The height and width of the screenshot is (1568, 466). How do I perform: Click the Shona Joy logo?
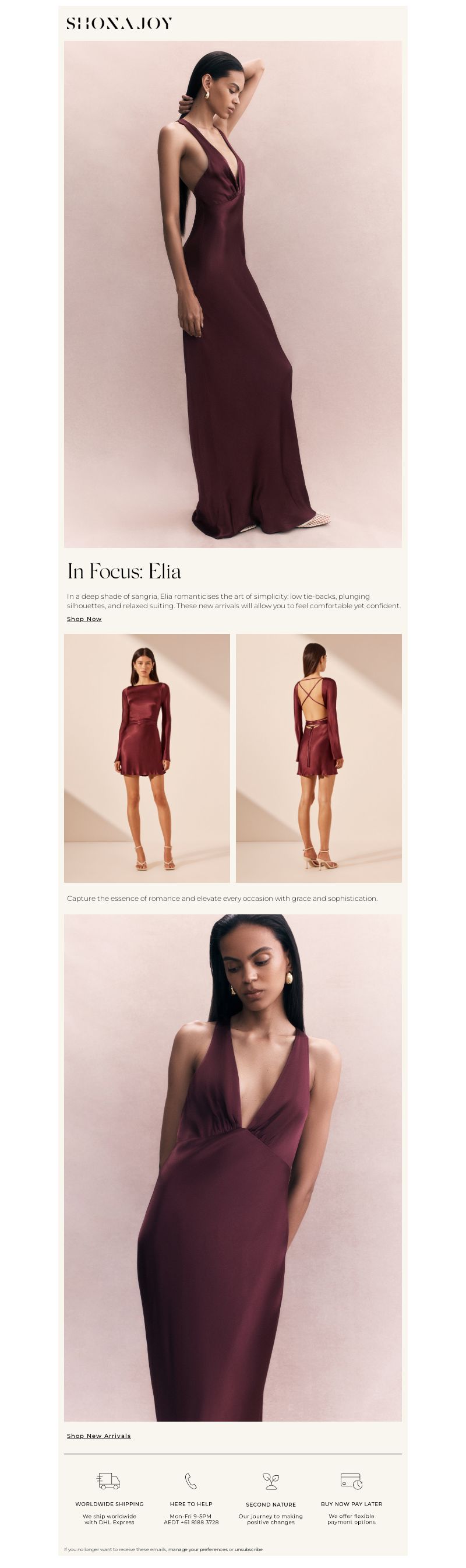(x=119, y=24)
